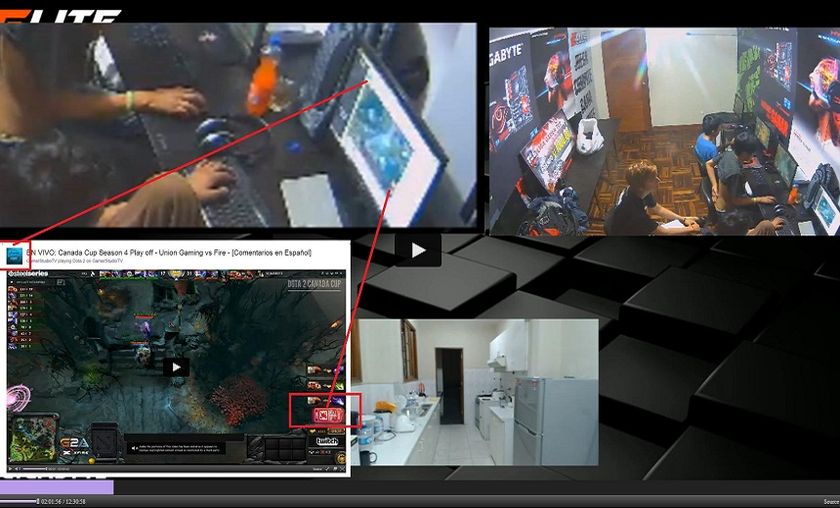840x508 pixels.
Task: Click the large play button between the camera feeds
Action: (418, 250)
